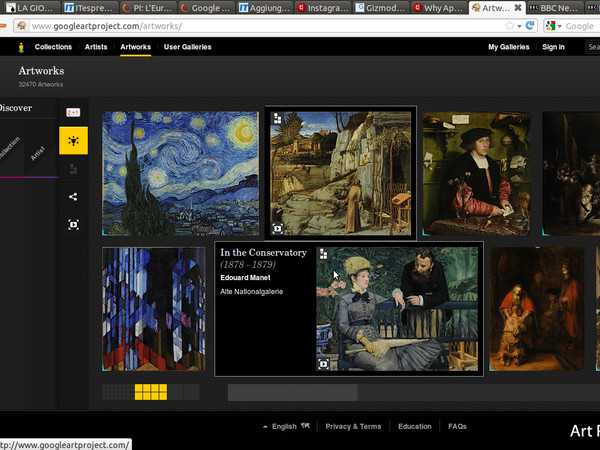Filter by the Collection tab in Discover
The width and height of the screenshot is (600, 450).
point(10,149)
